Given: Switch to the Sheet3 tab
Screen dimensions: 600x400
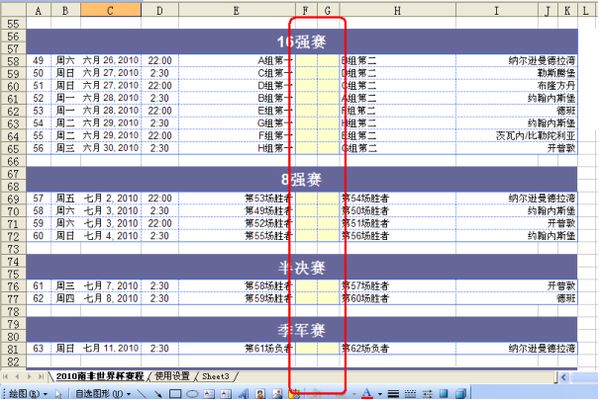Looking at the screenshot, I should (x=218, y=376).
